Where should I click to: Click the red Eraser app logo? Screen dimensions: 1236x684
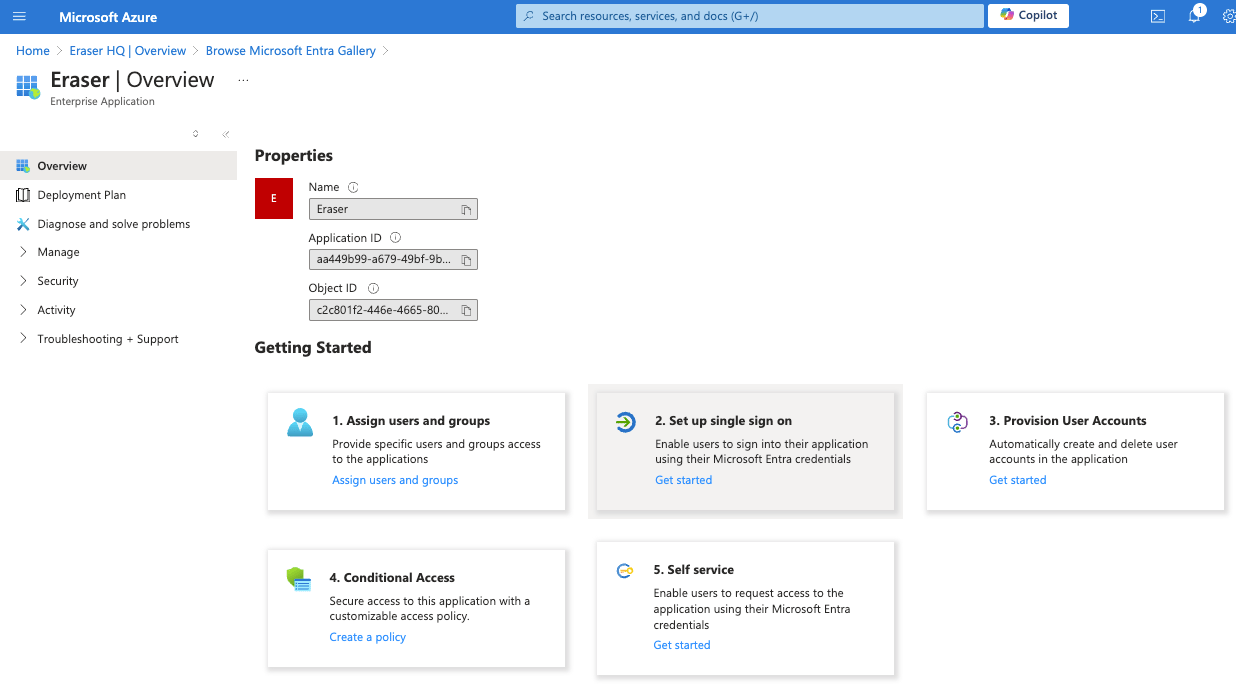coord(274,198)
